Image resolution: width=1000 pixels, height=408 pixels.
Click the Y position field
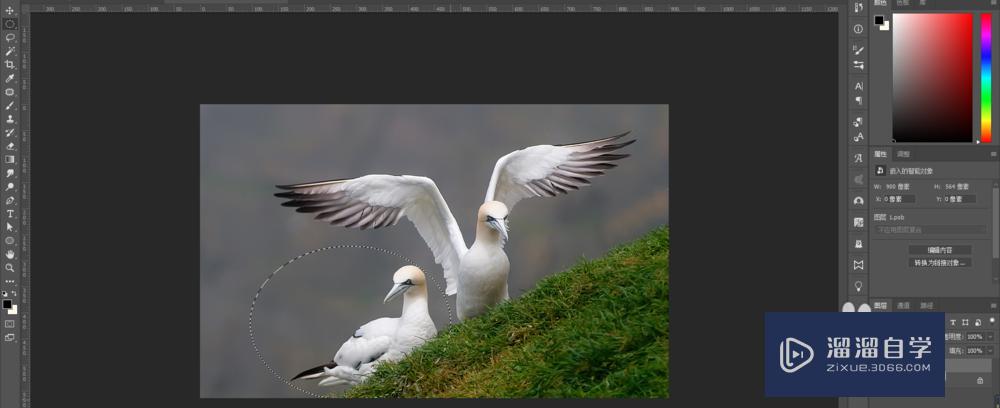(959, 199)
